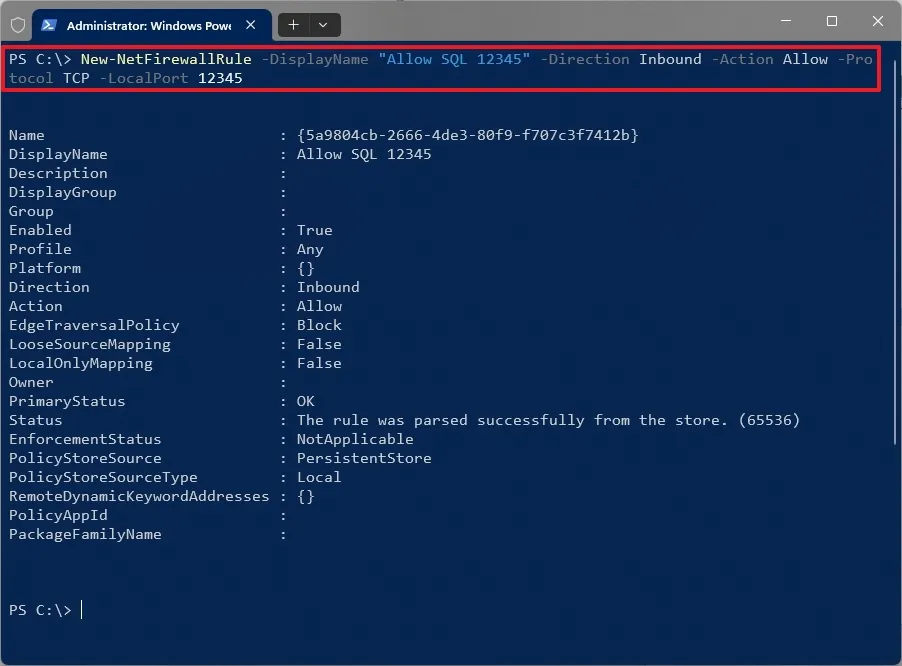
Task: Click the word Inbound in the Direction row
Action: [x=328, y=287]
